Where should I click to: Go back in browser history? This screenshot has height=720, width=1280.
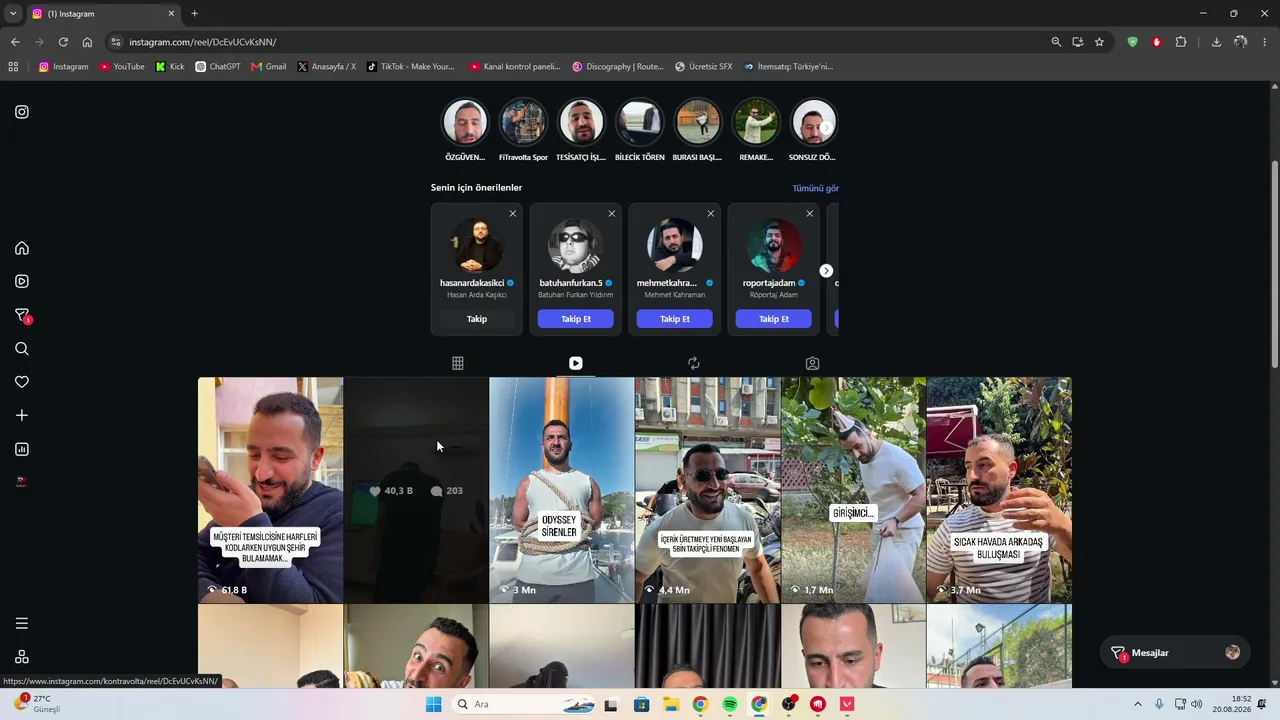(15, 42)
